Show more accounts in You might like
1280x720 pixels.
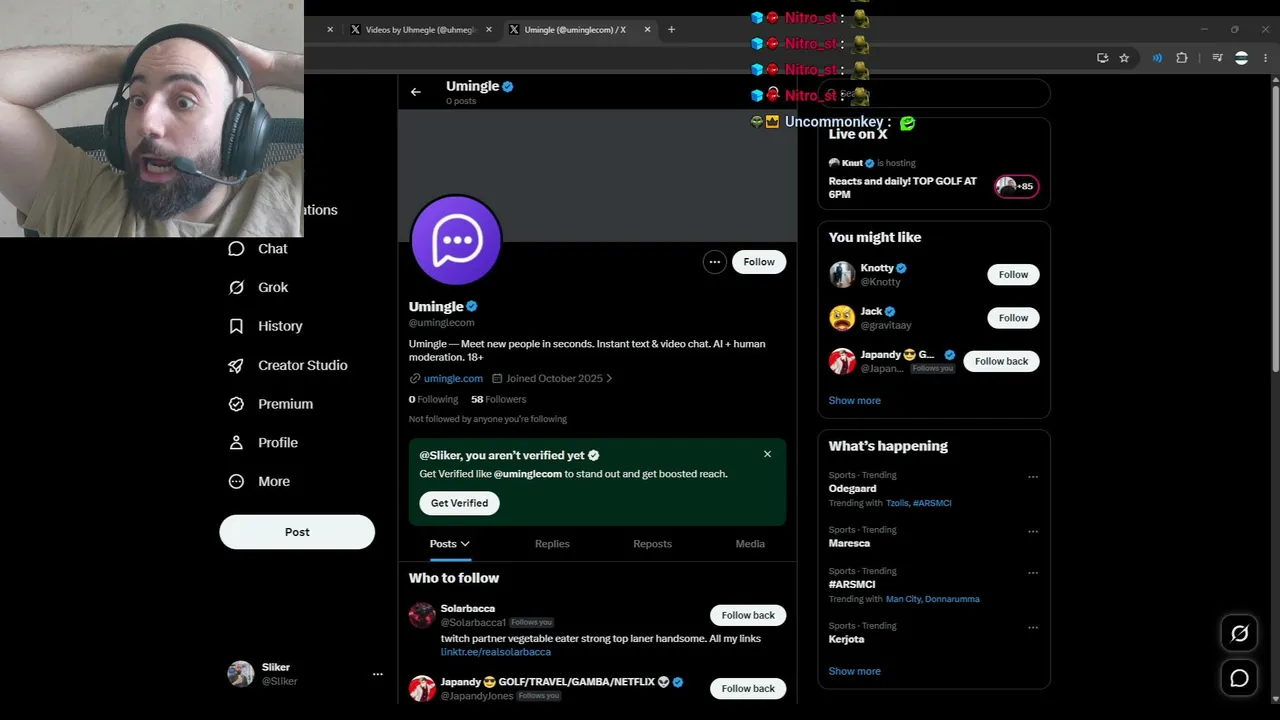855,400
